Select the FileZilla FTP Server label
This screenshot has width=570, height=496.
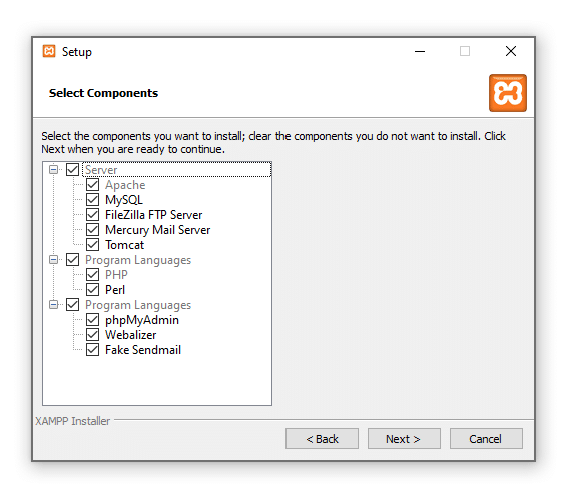pyautogui.click(x=153, y=215)
